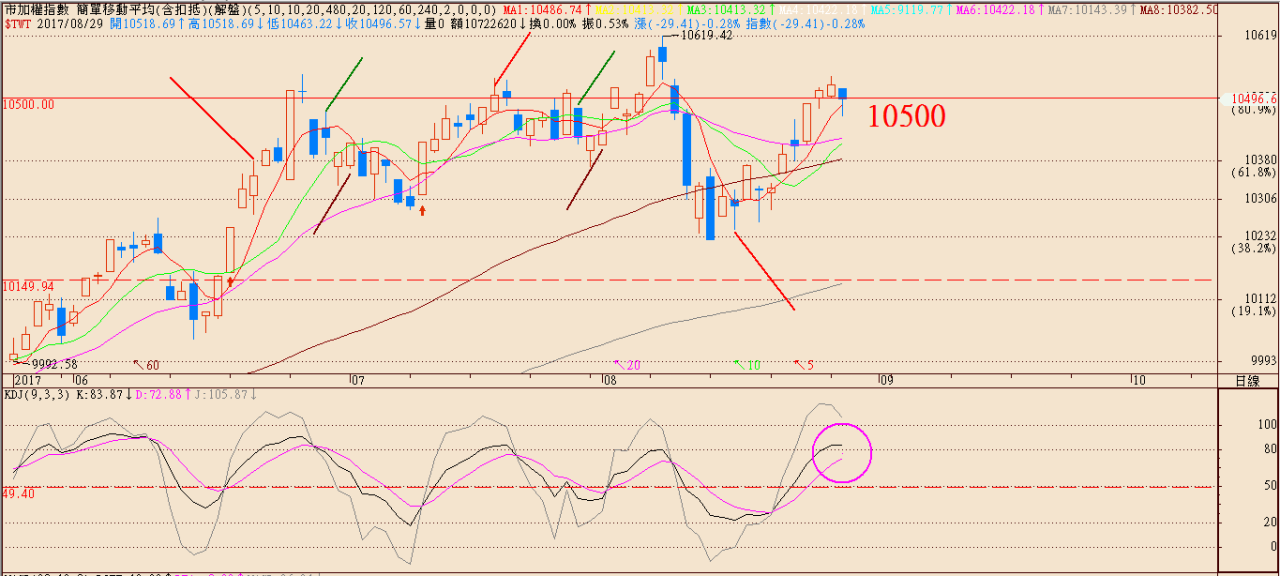Viewport: 1280px width, 576px height.
Task: Select the 07 month on the time axis
Action: click(355, 380)
